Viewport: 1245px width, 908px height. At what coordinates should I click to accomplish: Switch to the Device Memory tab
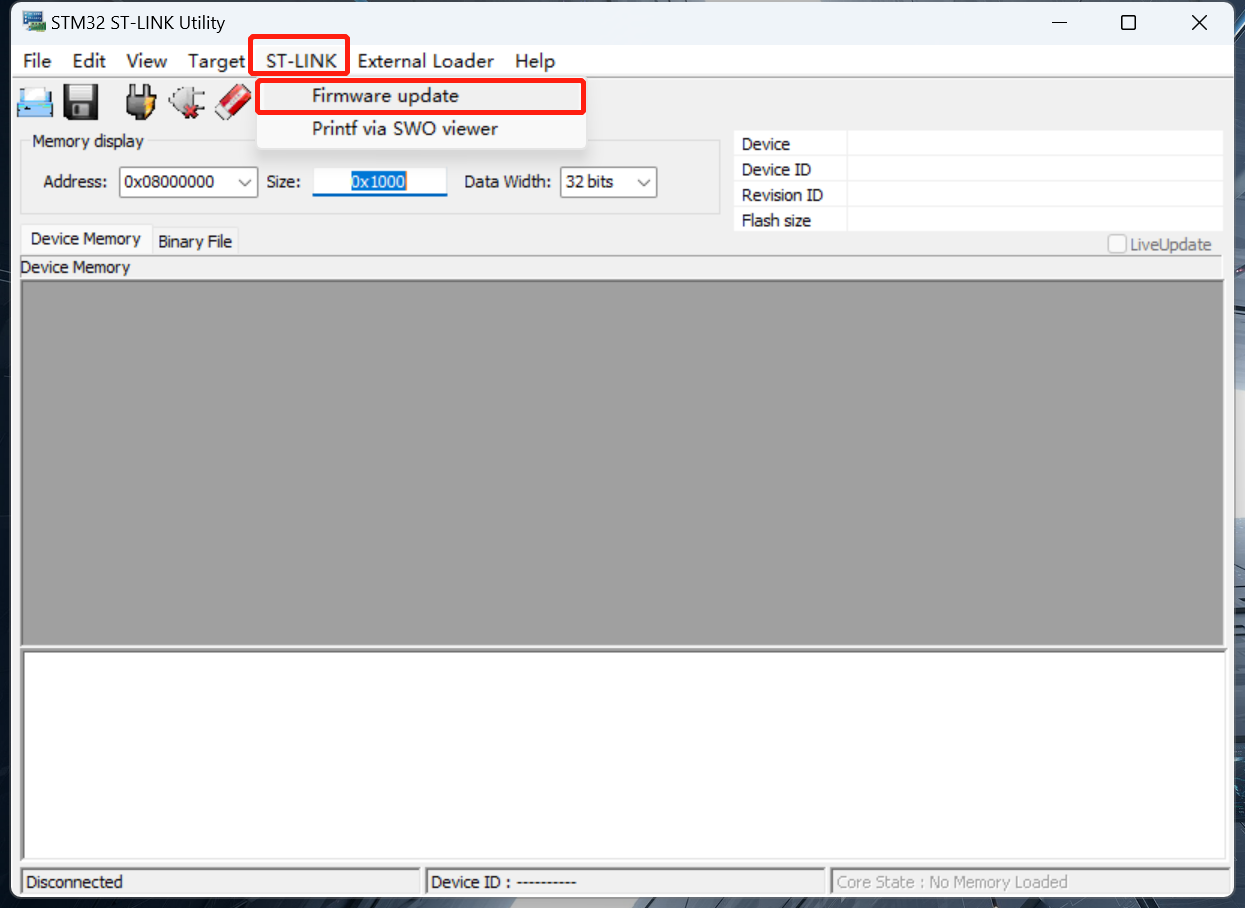[86, 239]
